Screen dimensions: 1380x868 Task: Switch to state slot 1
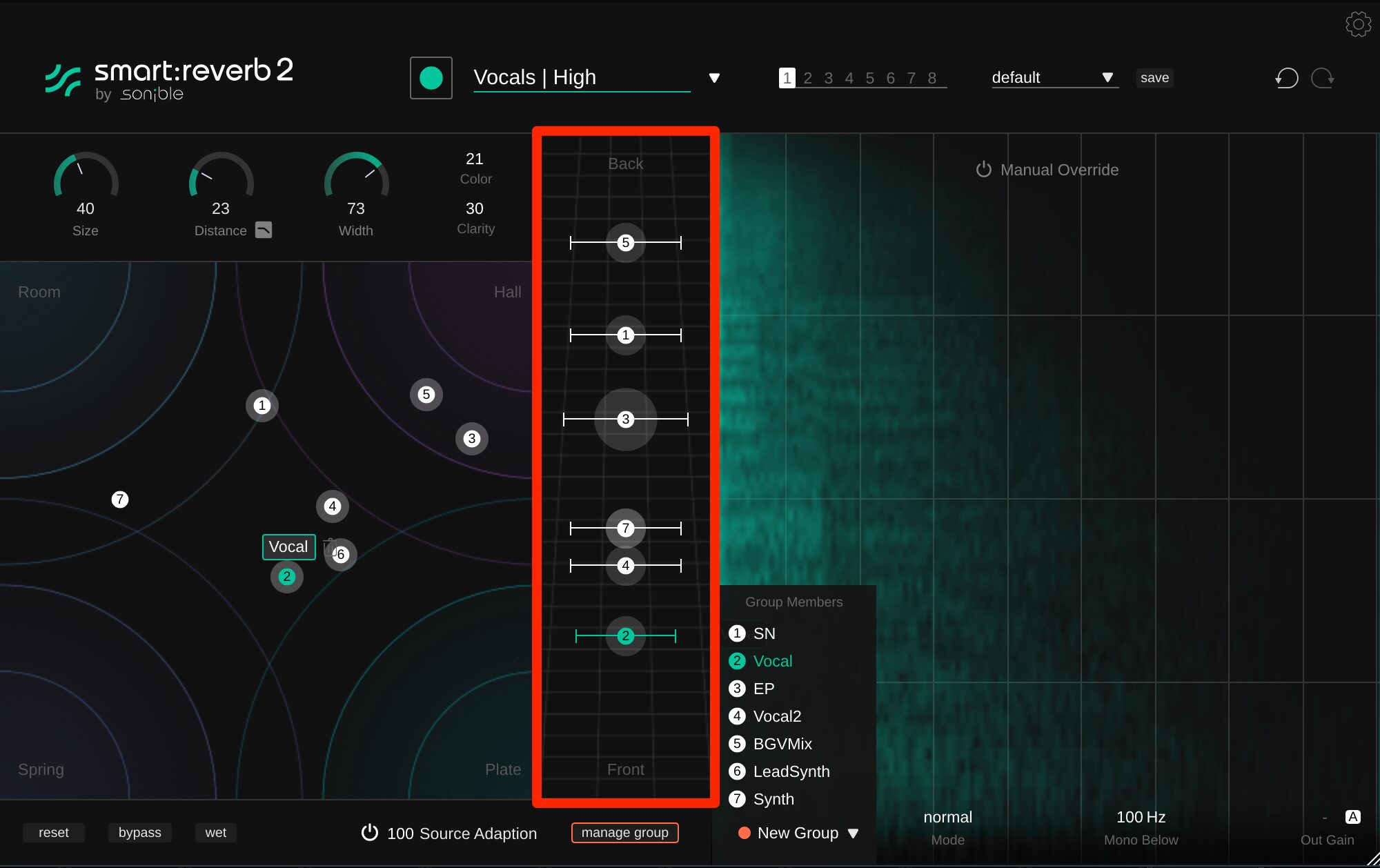(787, 78)
